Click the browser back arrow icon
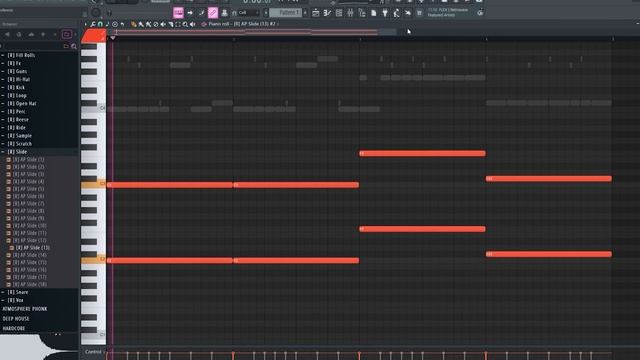 point(7,35)
